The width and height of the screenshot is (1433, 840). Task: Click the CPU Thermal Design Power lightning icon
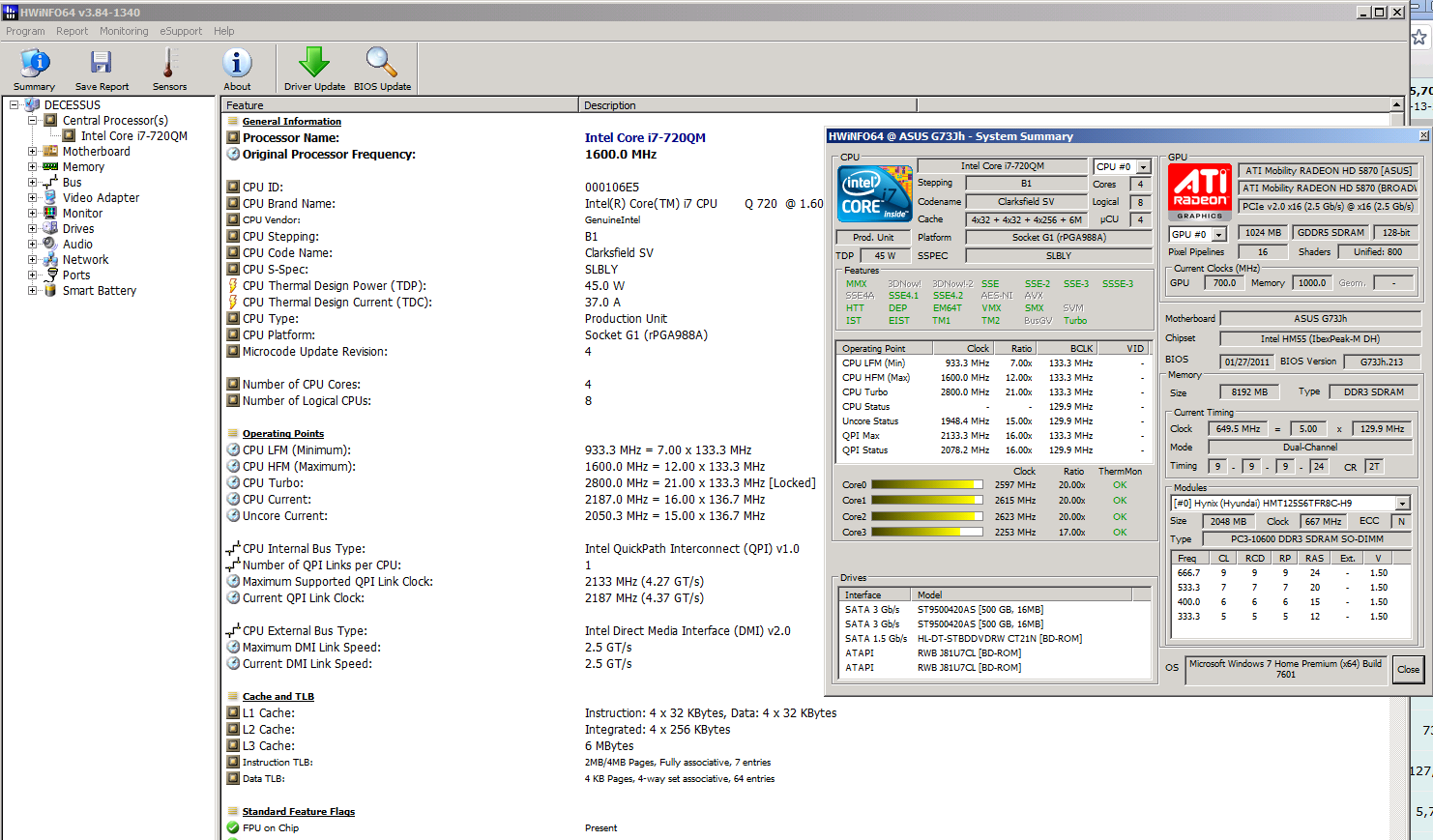[x=233, y=286]
